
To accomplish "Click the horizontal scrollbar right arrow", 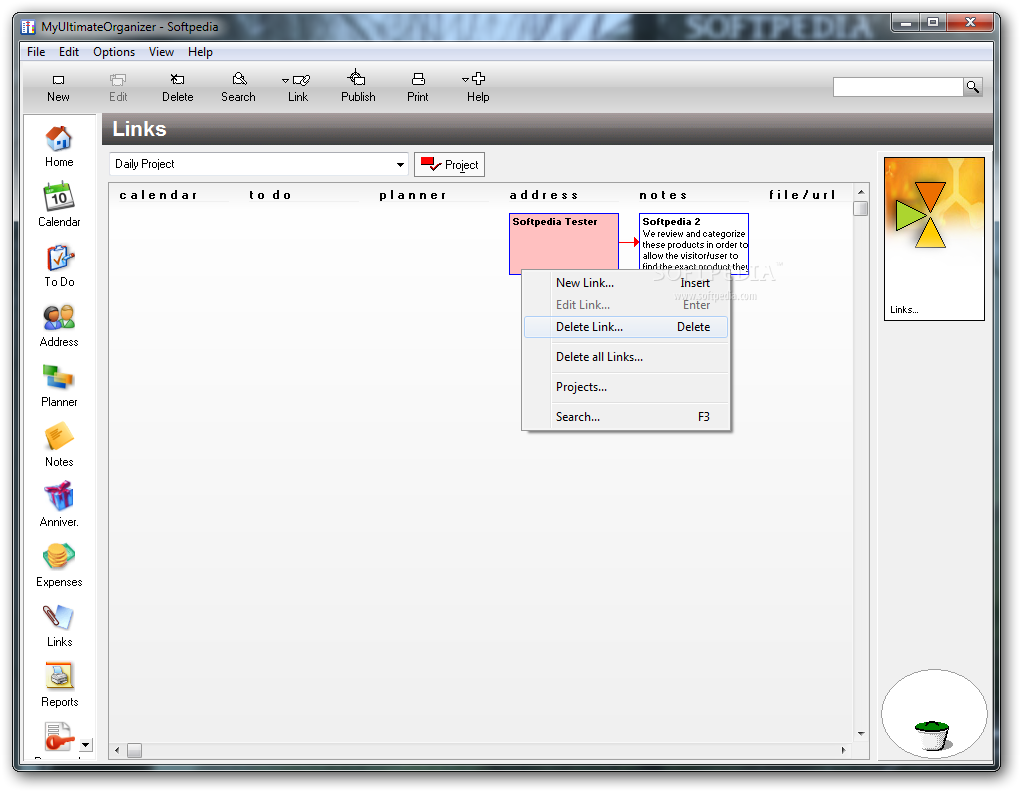I will (x=844, y=750).
